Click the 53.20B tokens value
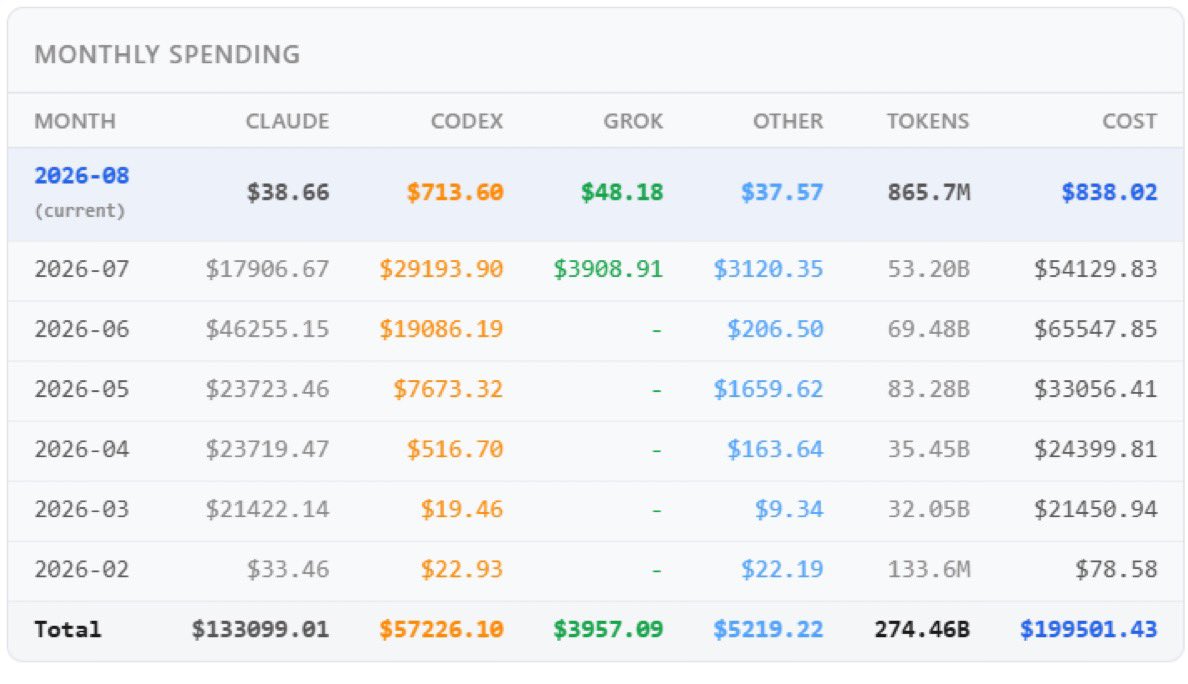 (x=929, y=269)
